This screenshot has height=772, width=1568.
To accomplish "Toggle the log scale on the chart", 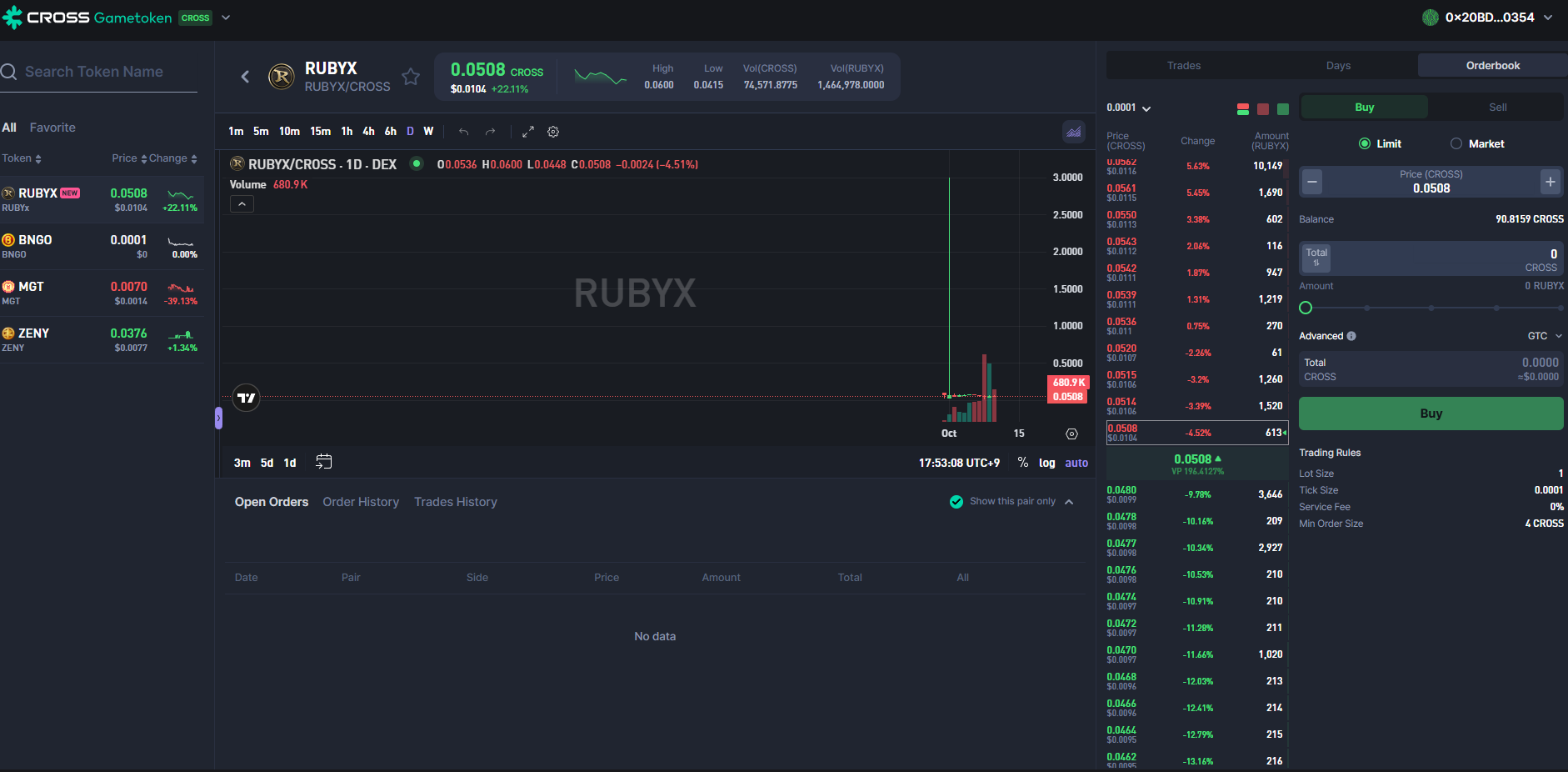I will [x=1047, y=463].
